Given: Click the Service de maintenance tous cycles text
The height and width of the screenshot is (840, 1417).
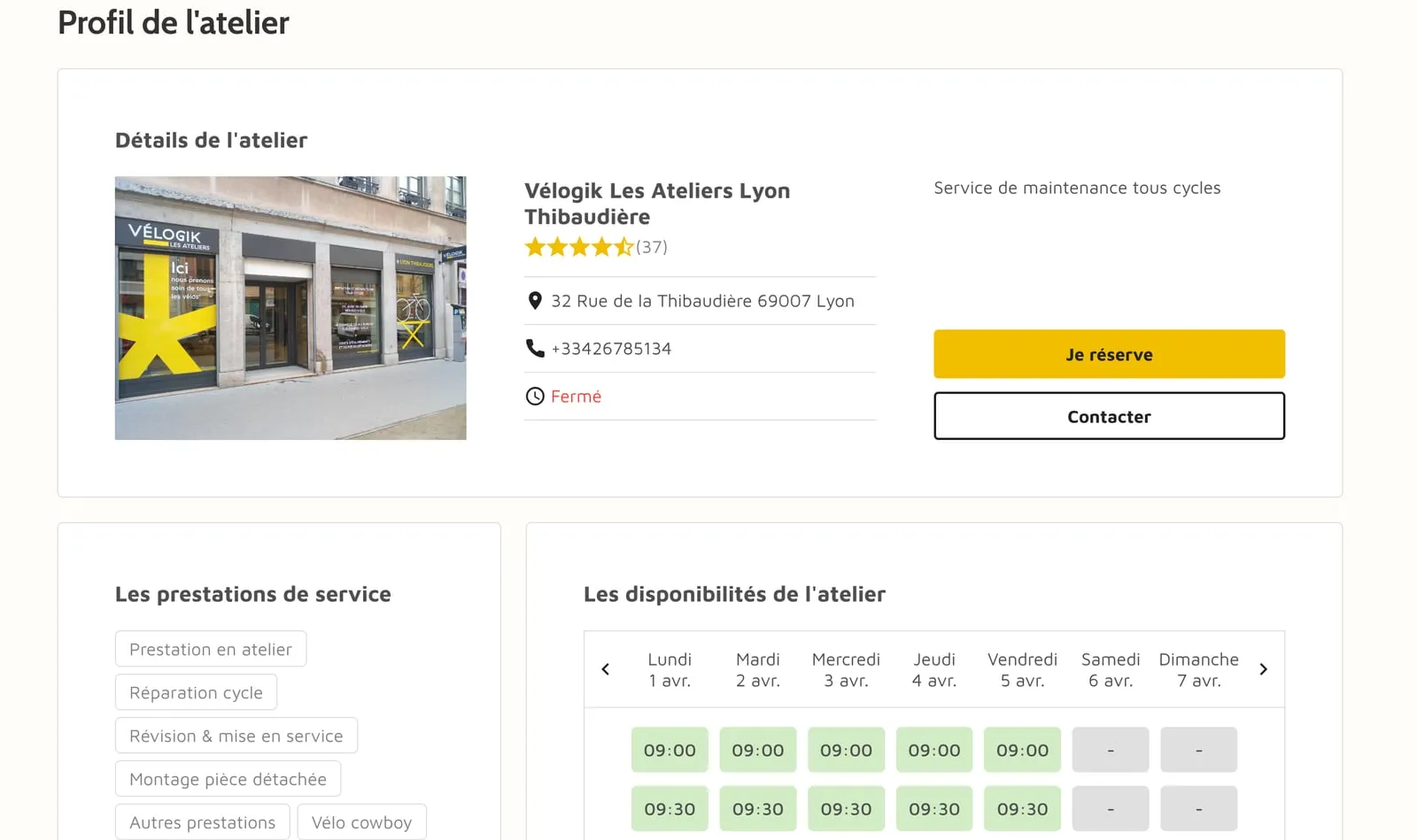Looking at the screenshot, I should click(x=1077, y=188).
